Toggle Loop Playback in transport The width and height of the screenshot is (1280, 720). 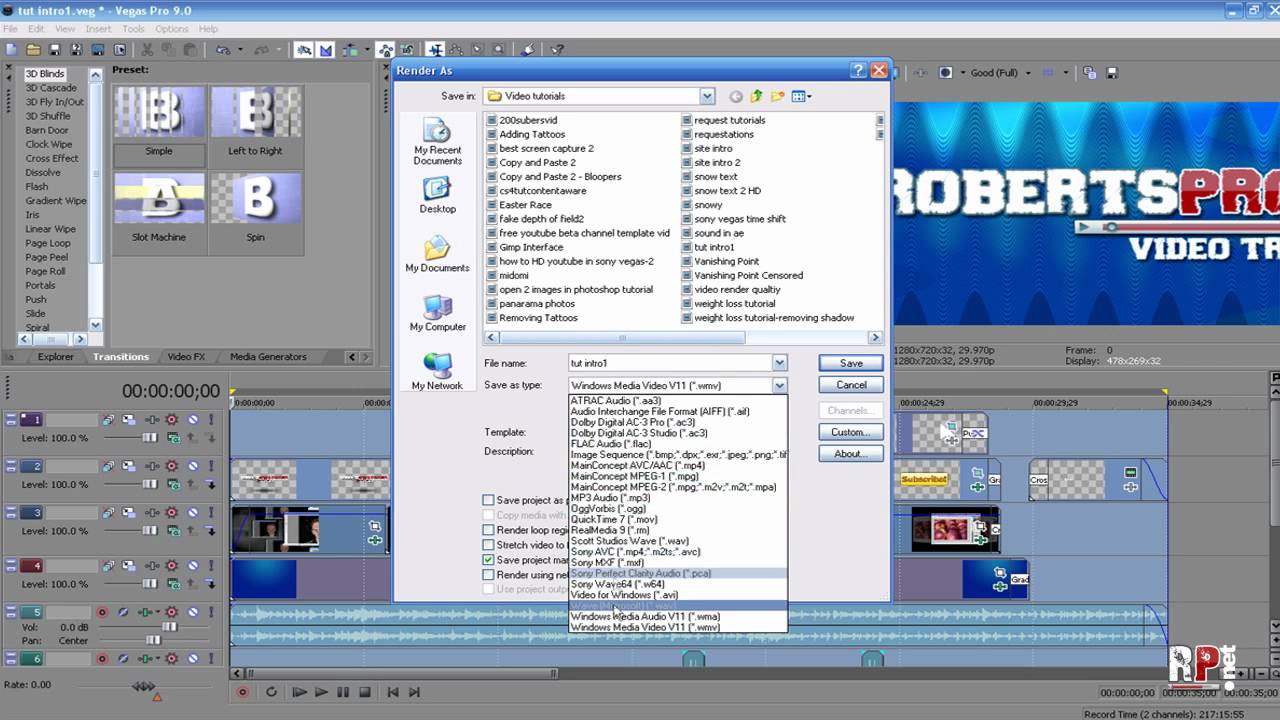click(270, 692)
